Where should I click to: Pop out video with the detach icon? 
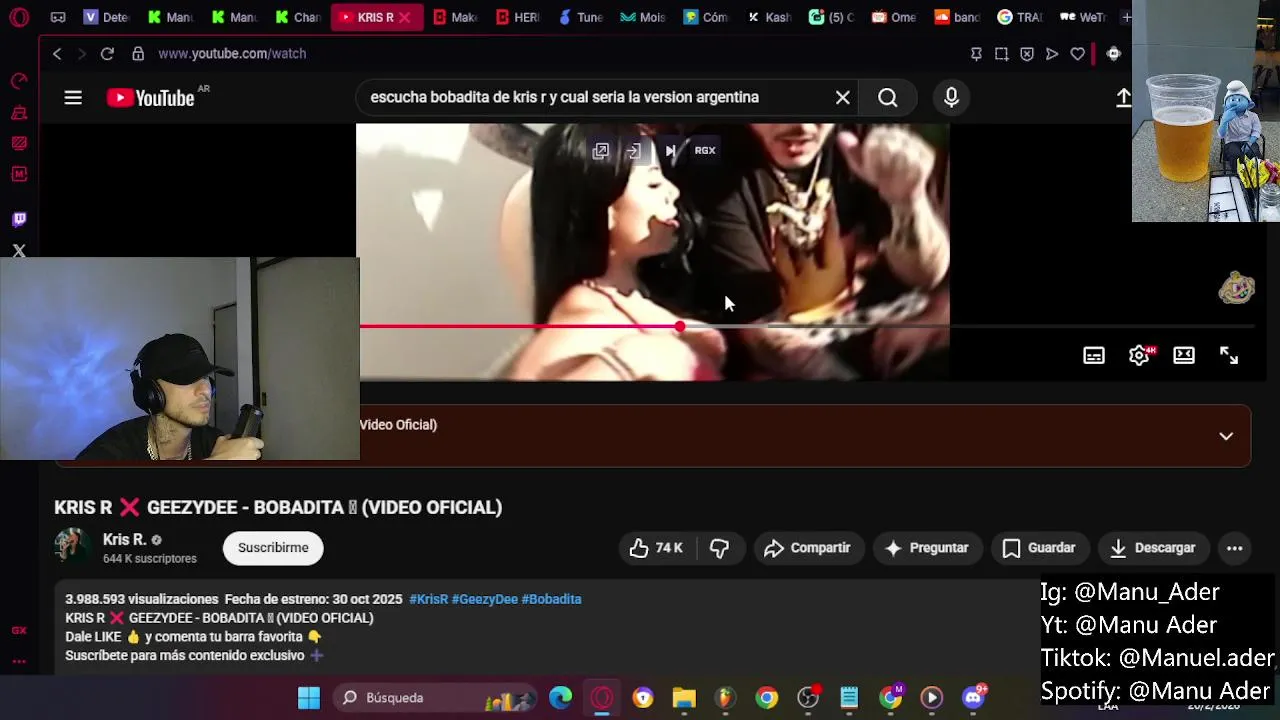tap(601, 151)
